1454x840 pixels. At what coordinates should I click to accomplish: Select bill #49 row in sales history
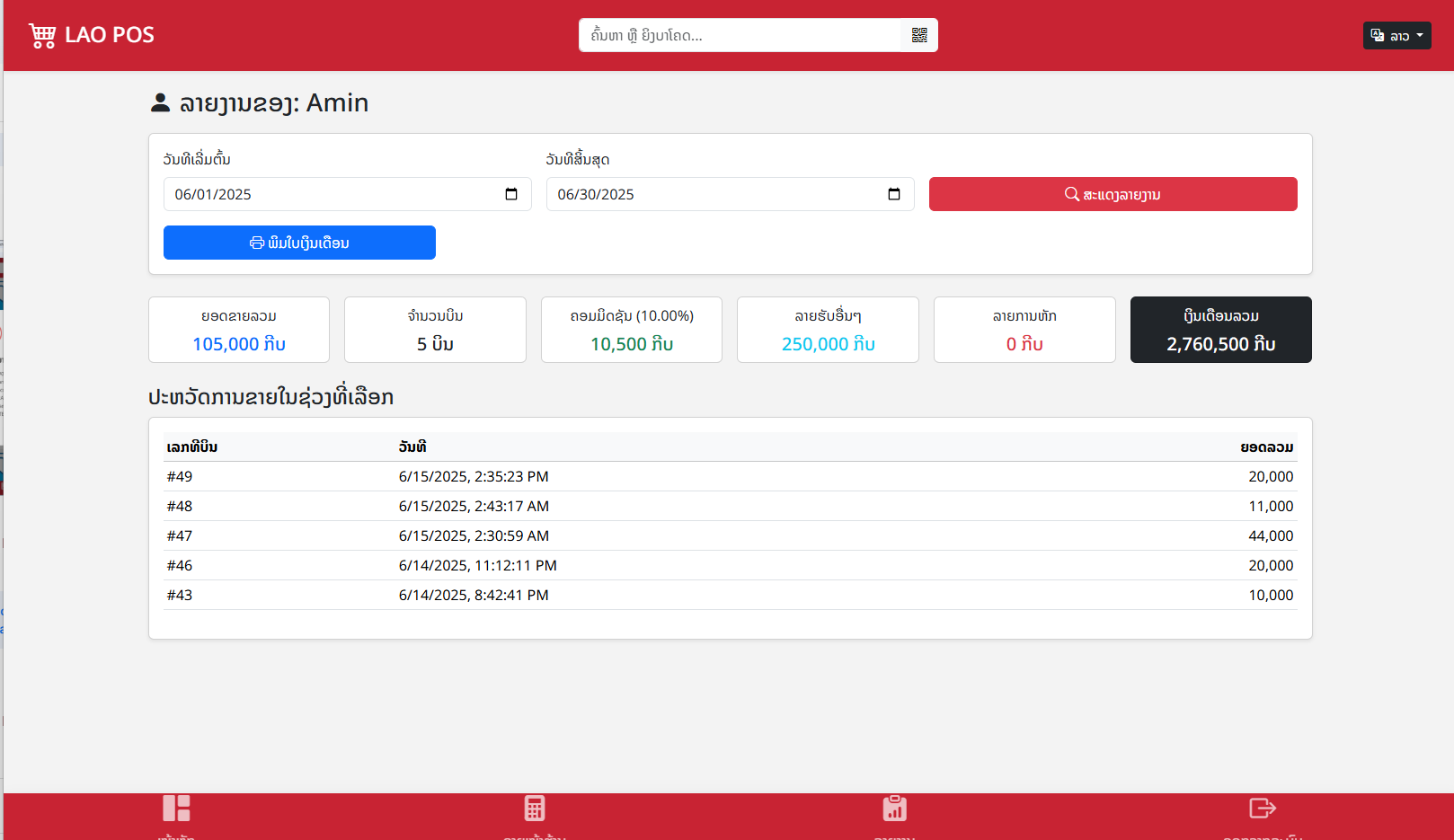pyautogui.click(x=730, y=476)
